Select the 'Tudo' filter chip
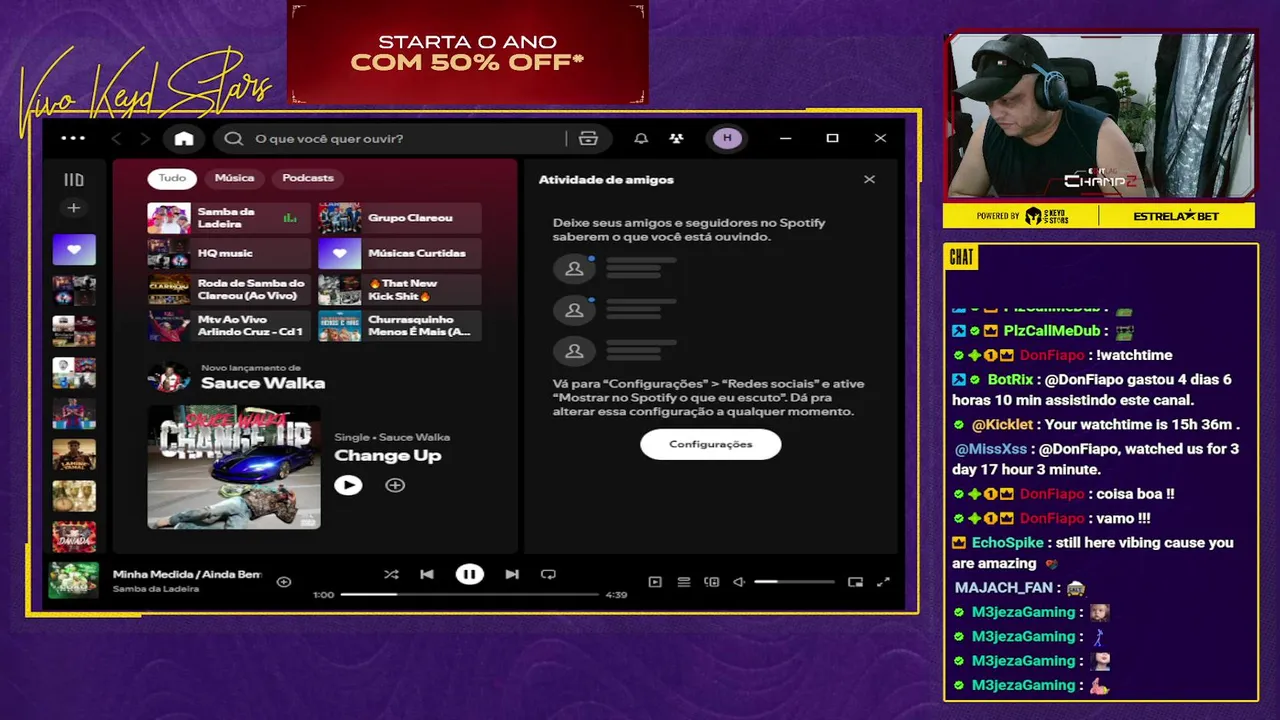 coord(172,178)
